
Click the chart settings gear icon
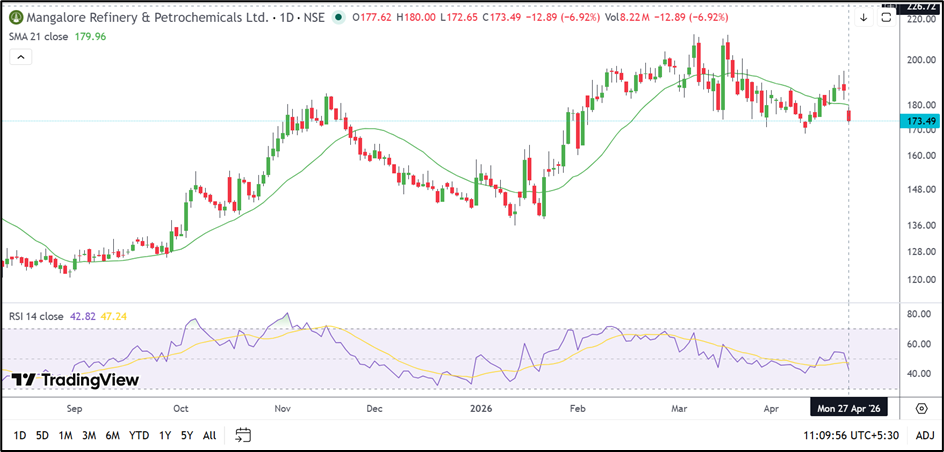pos(923,408)
